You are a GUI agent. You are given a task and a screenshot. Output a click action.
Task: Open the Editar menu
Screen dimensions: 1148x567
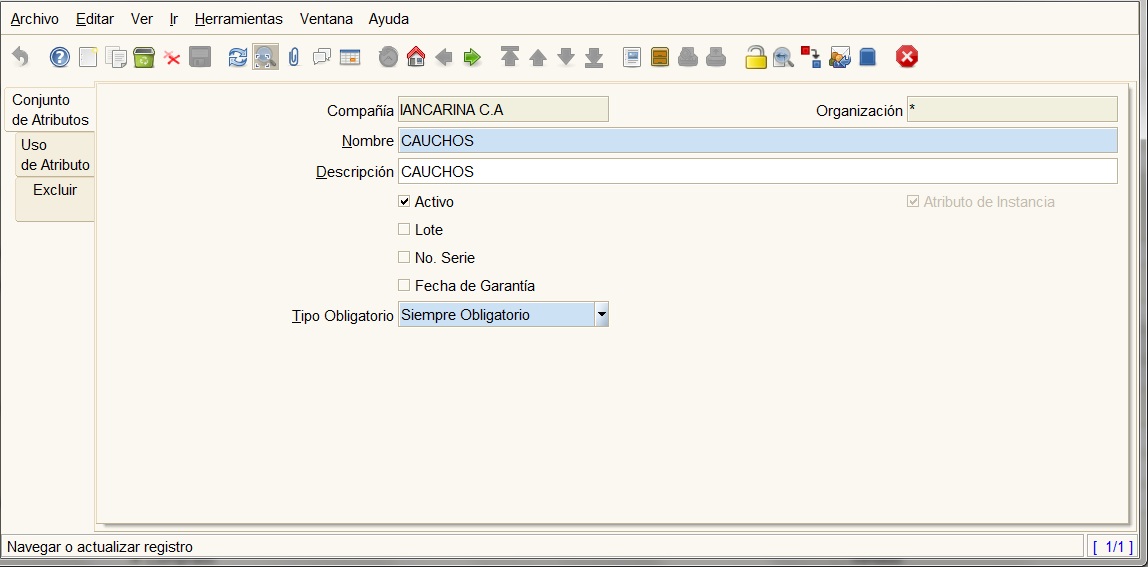click(94, 19)
